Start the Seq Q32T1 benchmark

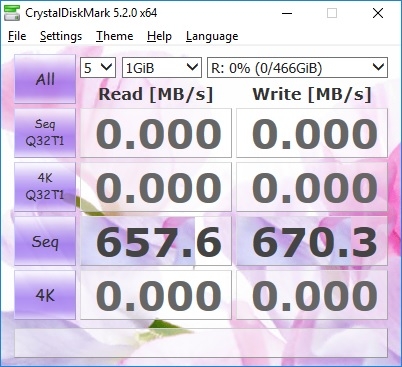[x=45, y=133]
